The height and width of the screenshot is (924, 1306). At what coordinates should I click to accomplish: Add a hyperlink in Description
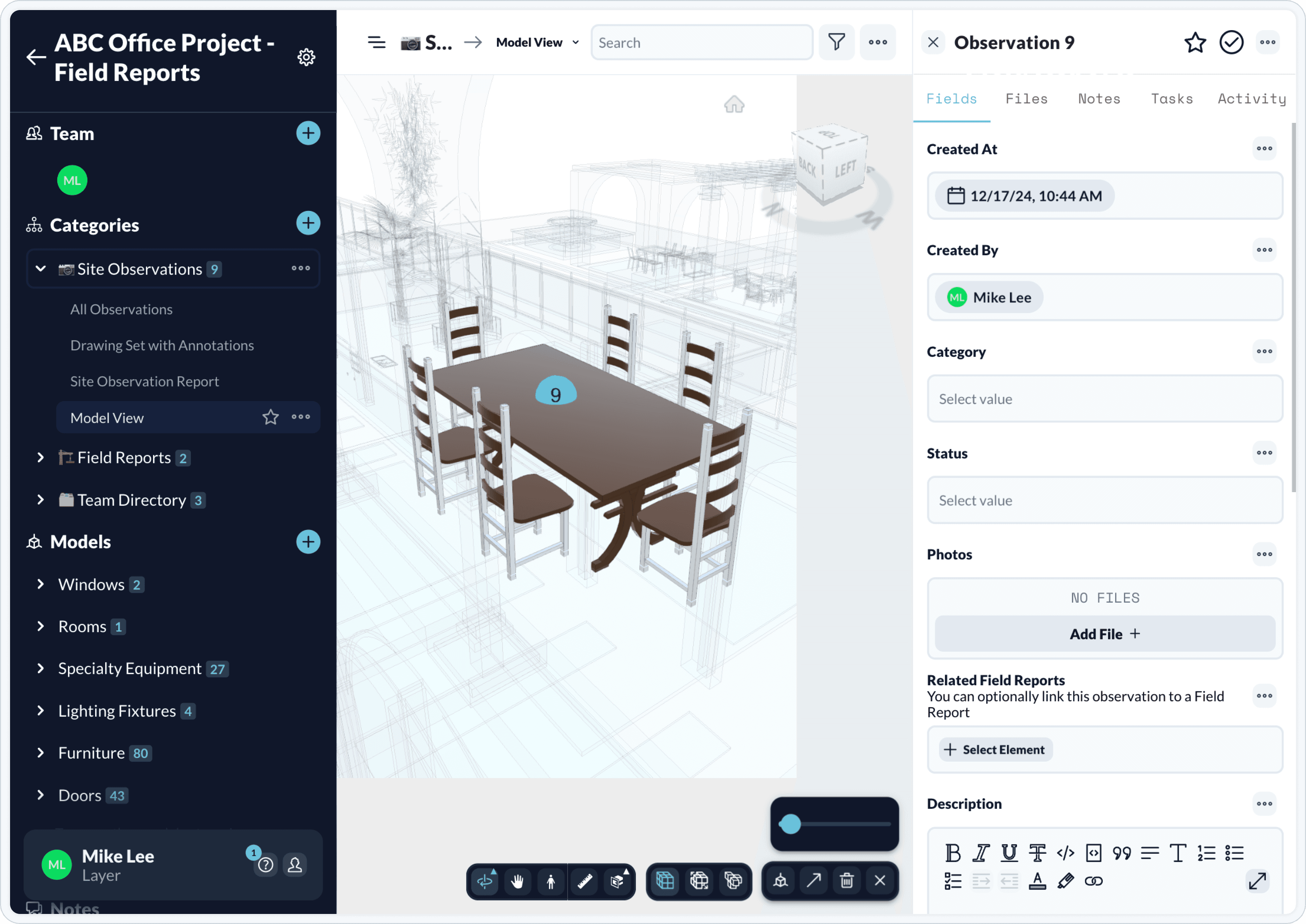tap(1093, 881)
